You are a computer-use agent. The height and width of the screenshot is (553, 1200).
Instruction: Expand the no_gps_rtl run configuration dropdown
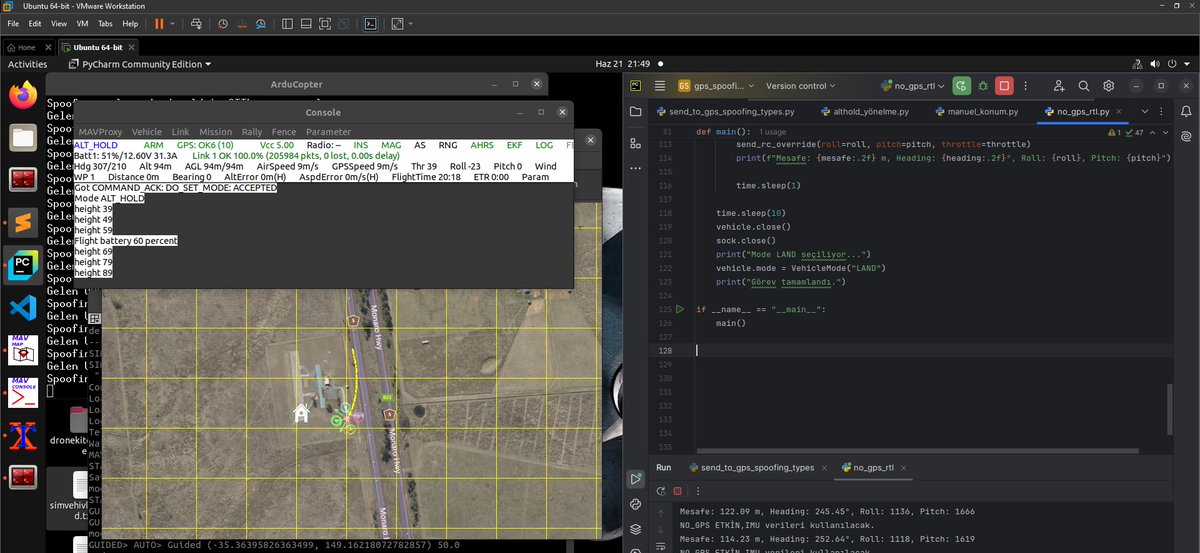tap(914, 86)
